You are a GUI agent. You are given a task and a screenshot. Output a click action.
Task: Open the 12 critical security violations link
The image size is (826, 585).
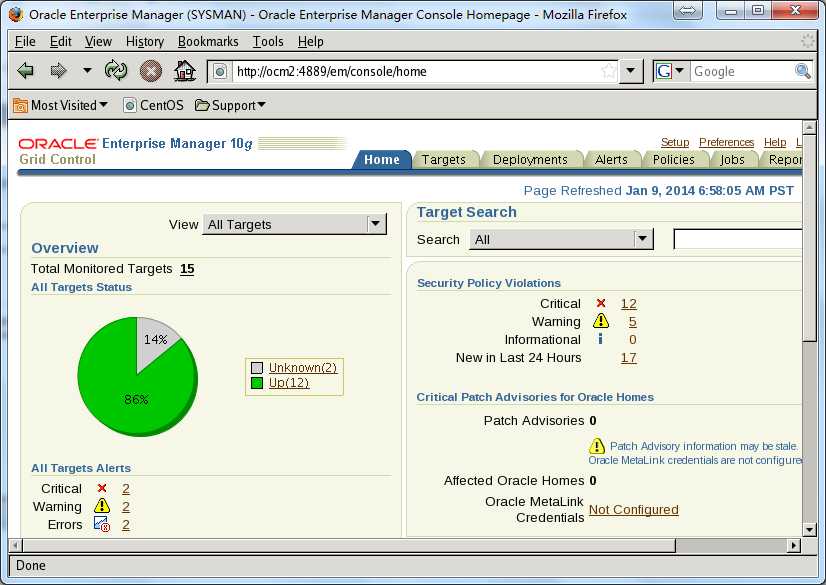pos(628,304)
